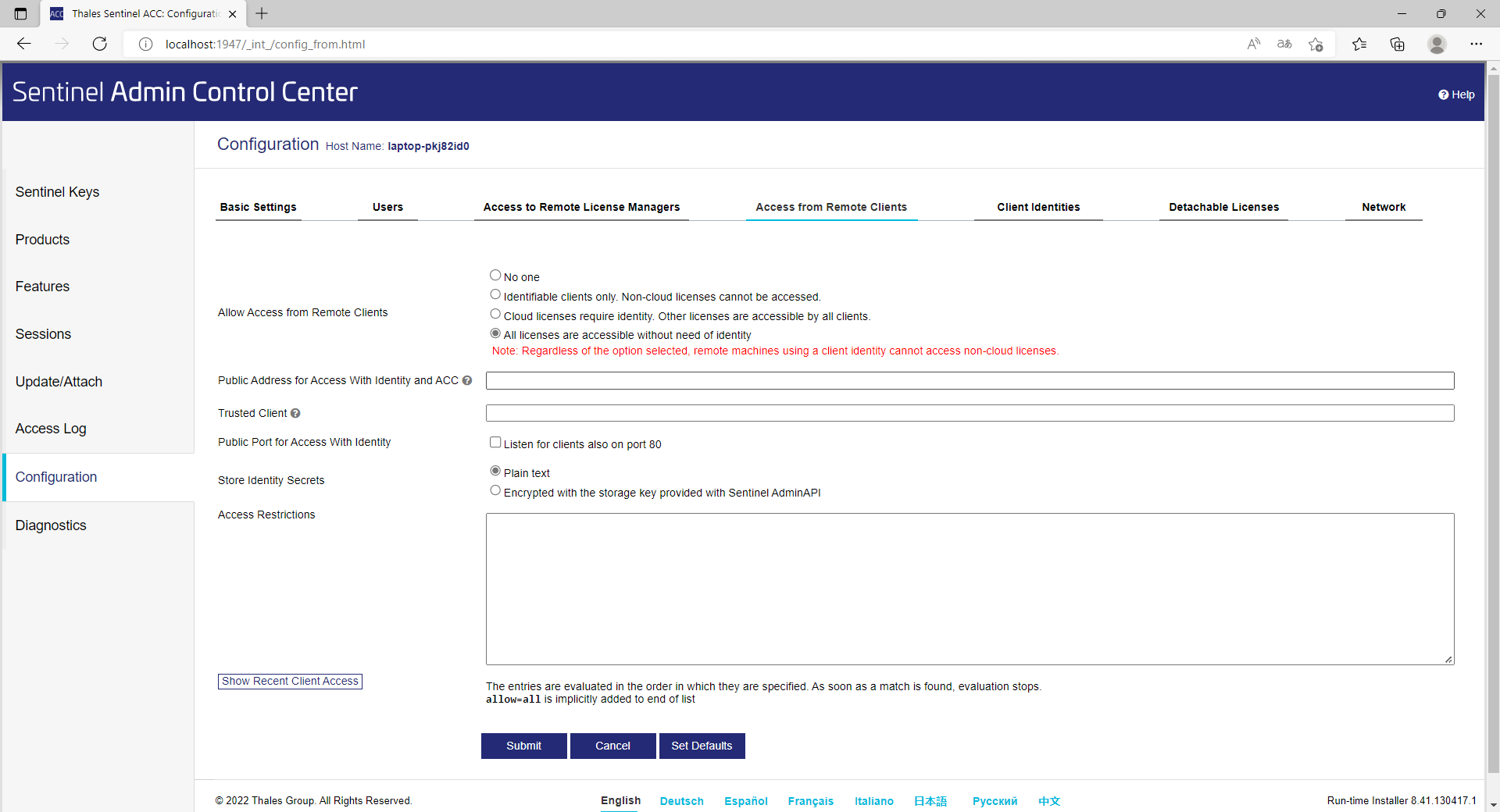Open the Client Identities tab

[x=1038, y=207]
